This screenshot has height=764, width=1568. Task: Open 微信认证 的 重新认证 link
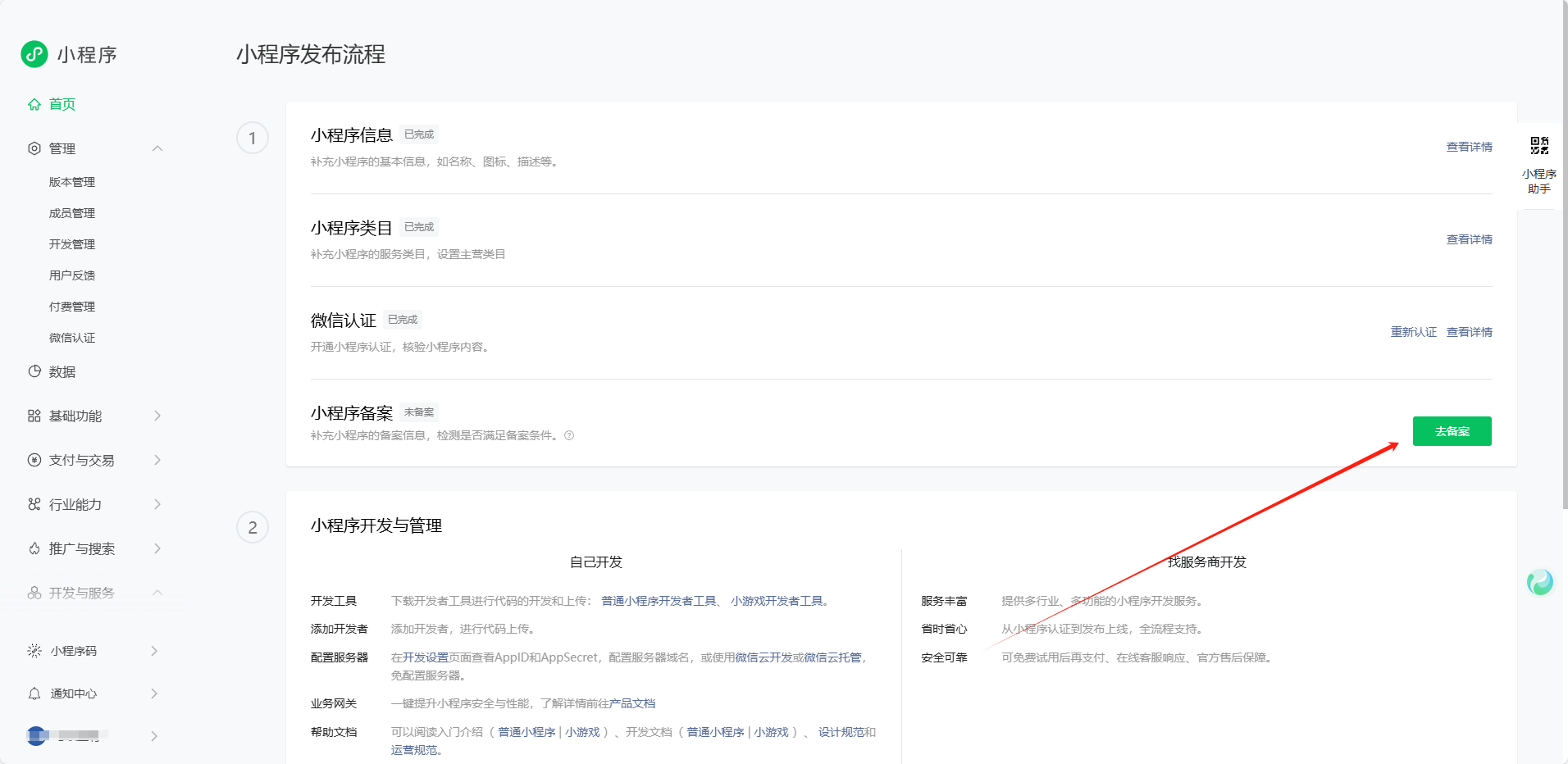[1413, 332]
